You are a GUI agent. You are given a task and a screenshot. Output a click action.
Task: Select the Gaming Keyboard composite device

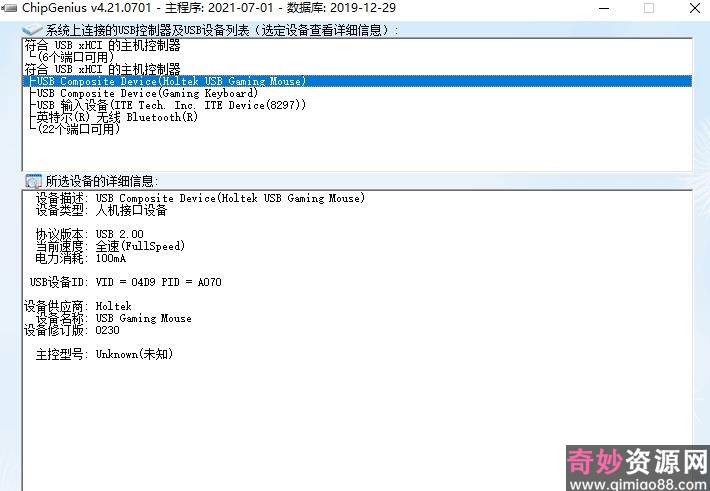(147, 93)
